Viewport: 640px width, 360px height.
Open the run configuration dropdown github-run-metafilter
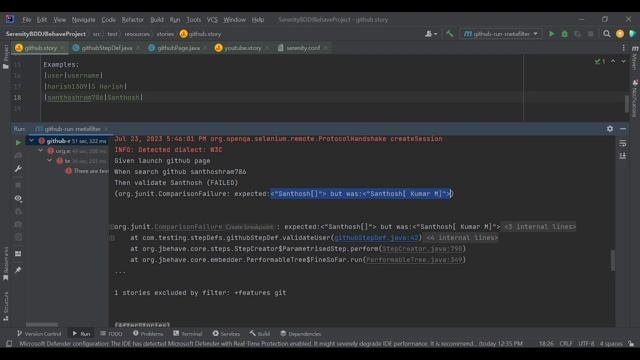click(x=501, y=34)
